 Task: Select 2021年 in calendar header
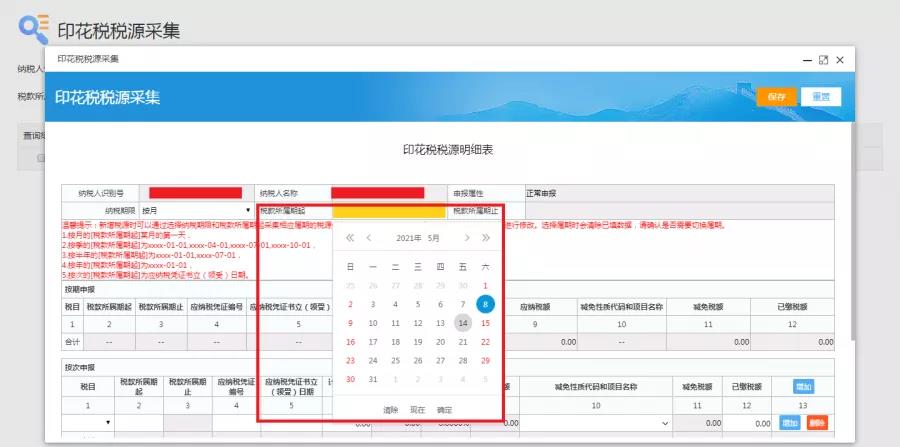click(409, 238)
